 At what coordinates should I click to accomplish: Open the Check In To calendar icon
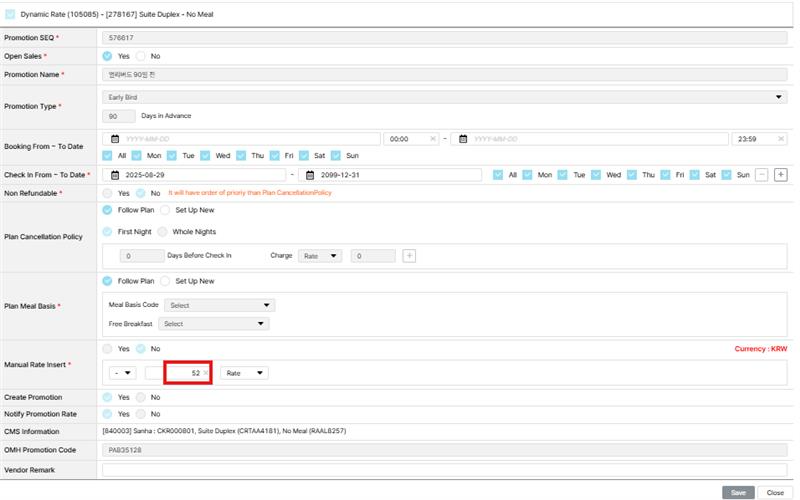310,175
